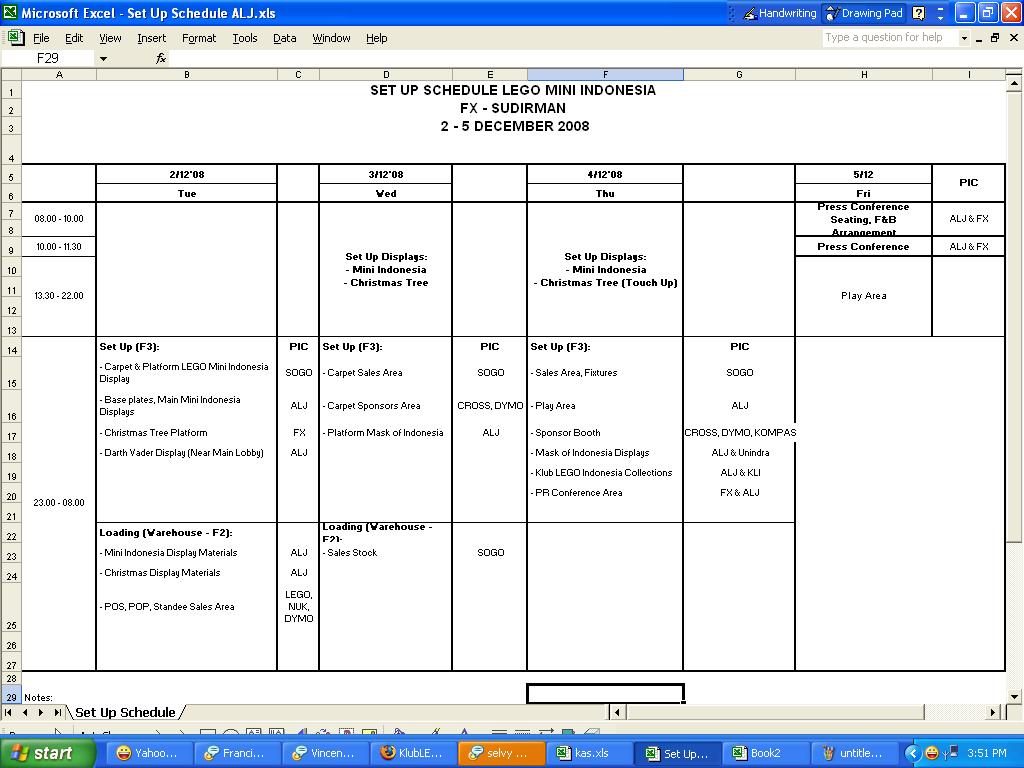
Task: Jump to the last sheet navigation arrow
Action: (56, 712)
